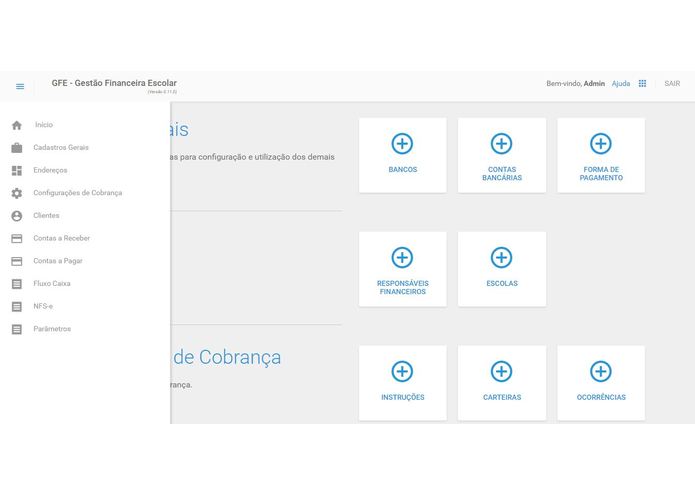Click the RESPONSÁVEIS FINANCEIROS card label

(402, 287)
